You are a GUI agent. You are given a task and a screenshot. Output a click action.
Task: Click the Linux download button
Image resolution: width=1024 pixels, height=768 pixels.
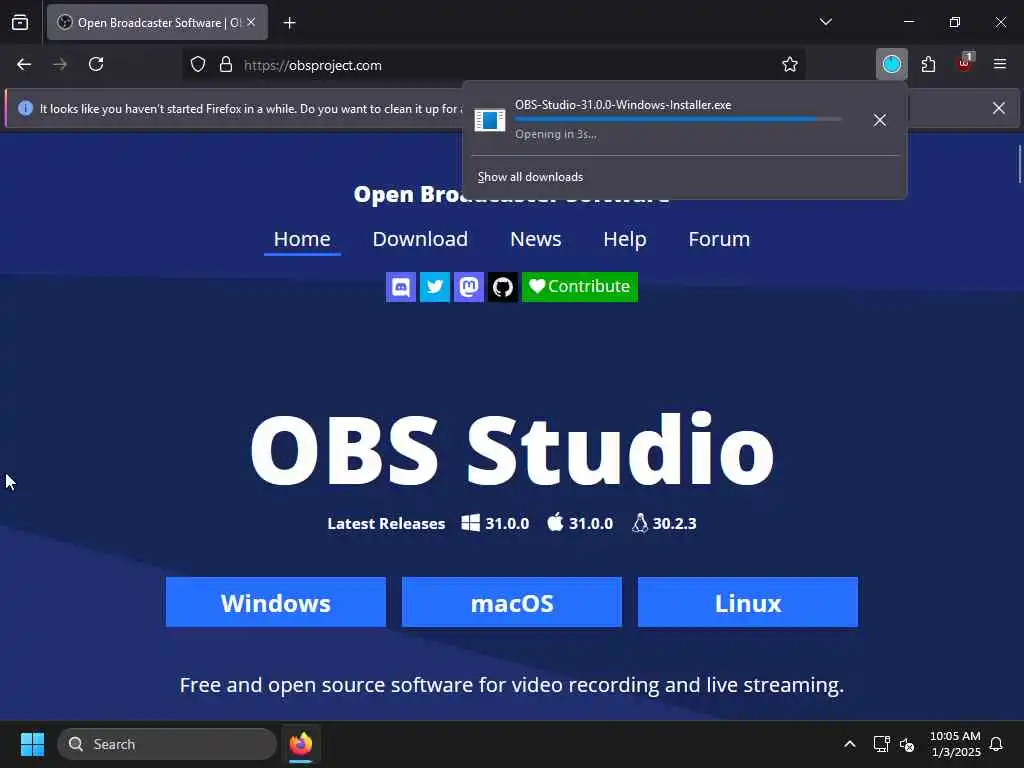748,602
